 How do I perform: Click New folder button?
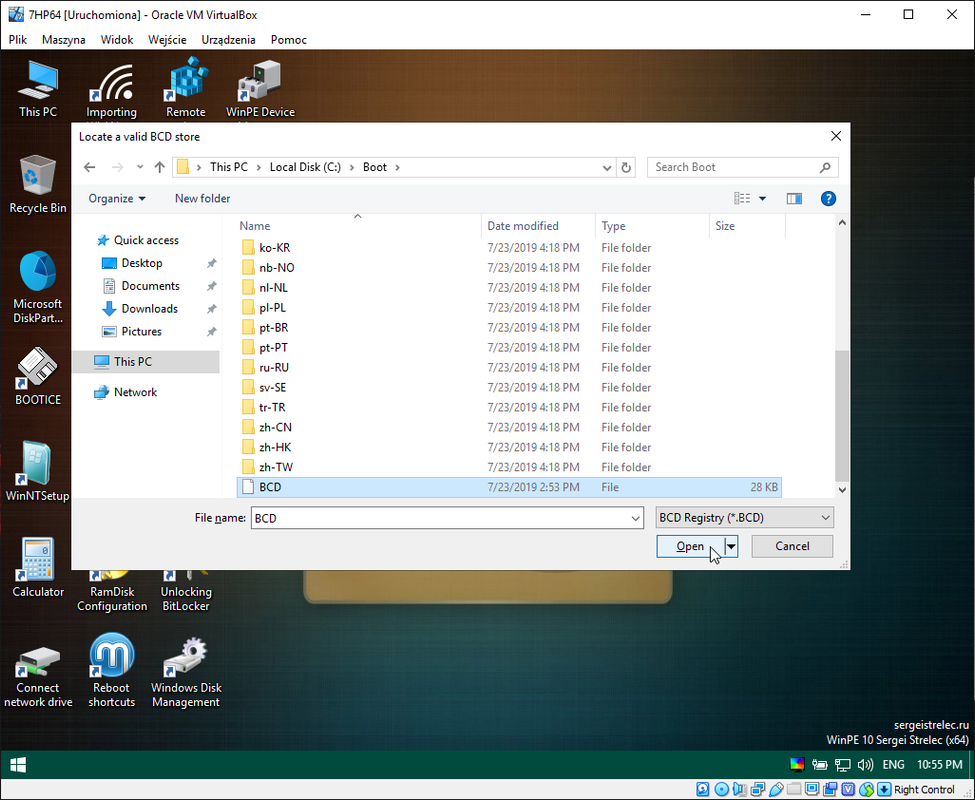click(x=202, y=198)
